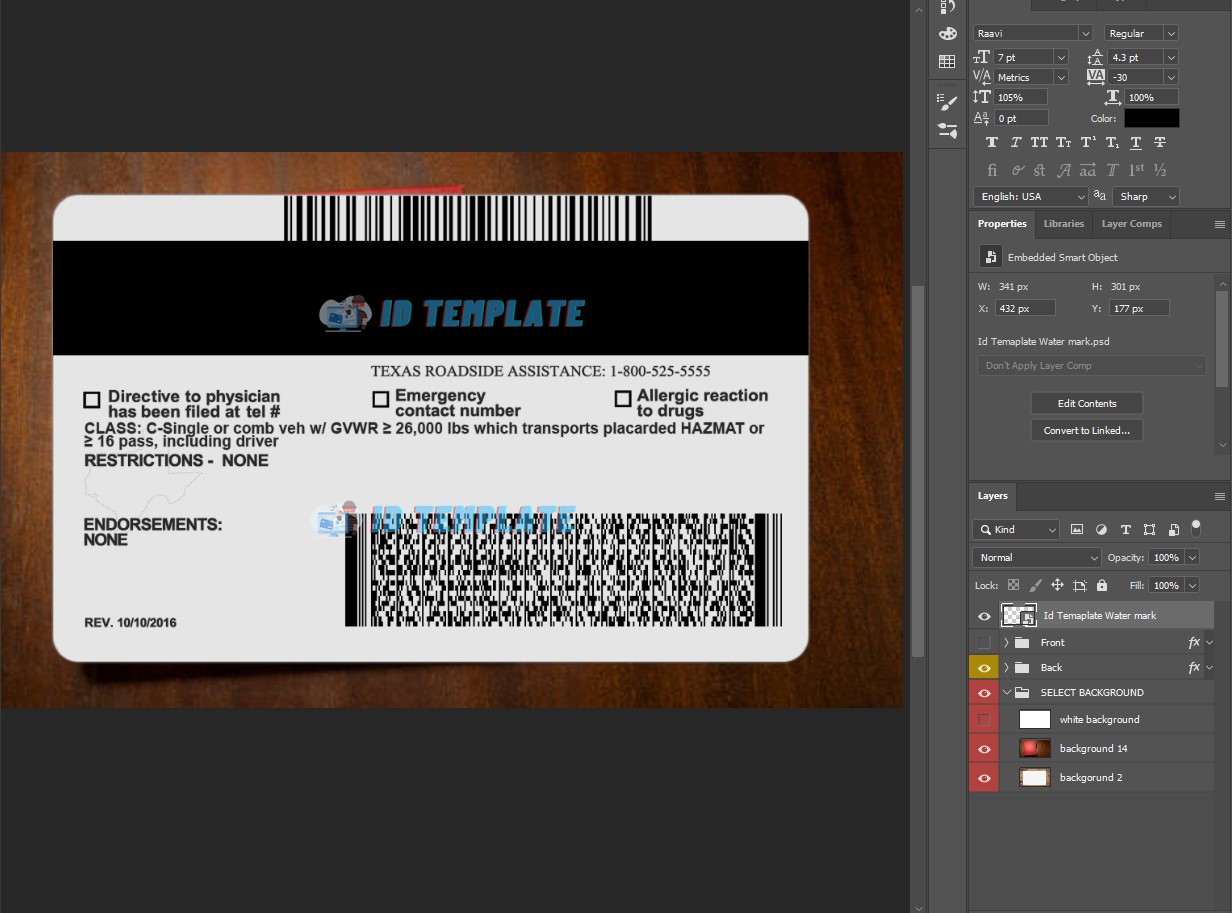Image resolution: width=1232 pixels, height=913 pixels.
Task: Toggle Faux Bold text style
Action: coord(992,144)
